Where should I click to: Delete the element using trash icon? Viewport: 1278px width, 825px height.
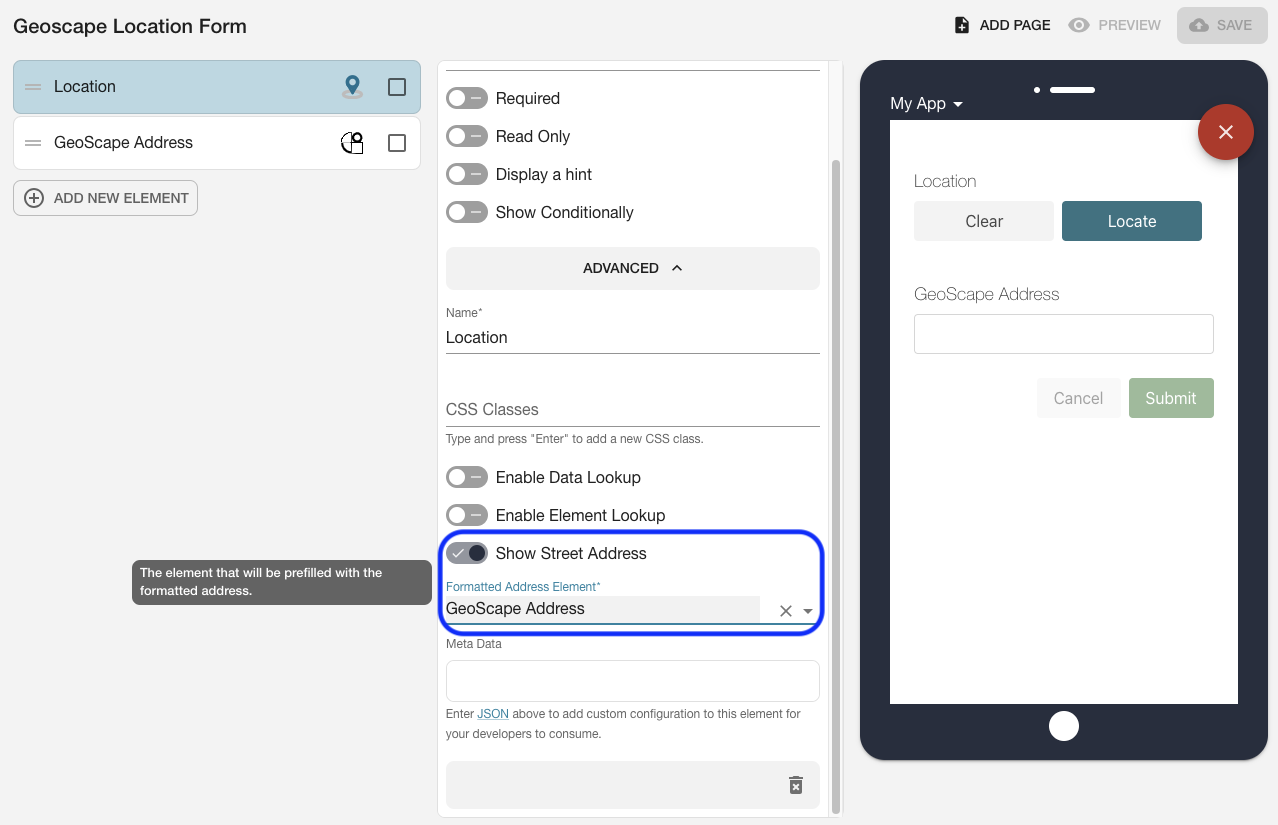[796, 785]
